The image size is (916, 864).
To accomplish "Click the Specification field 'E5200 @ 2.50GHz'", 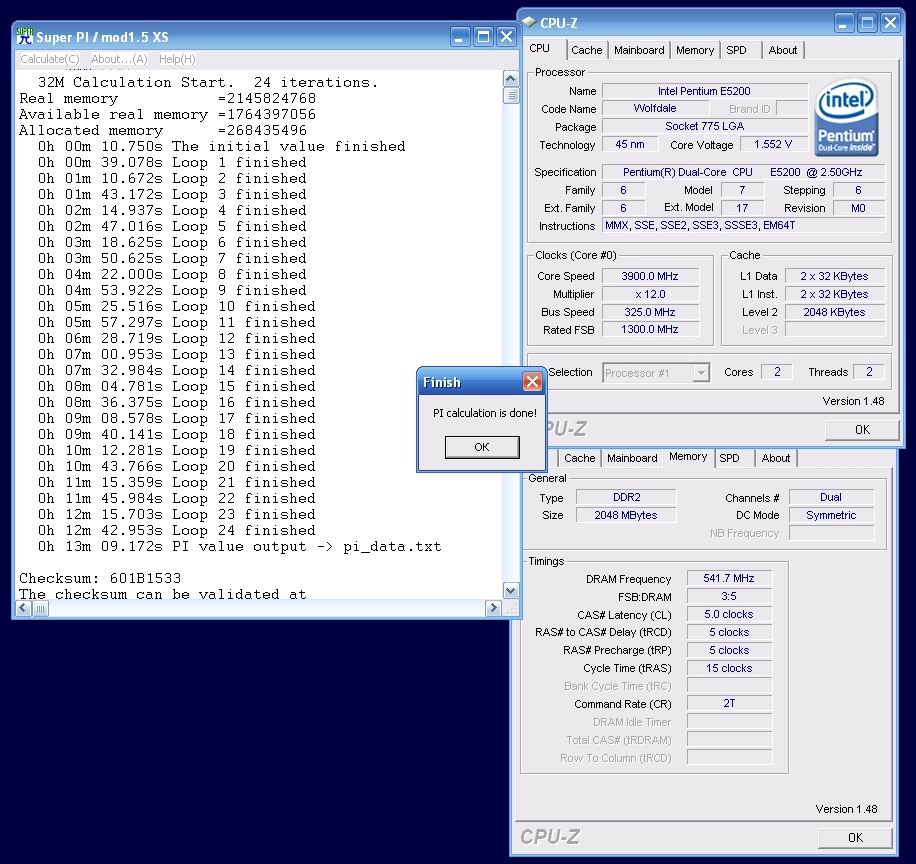I will [x=743, y=172].
